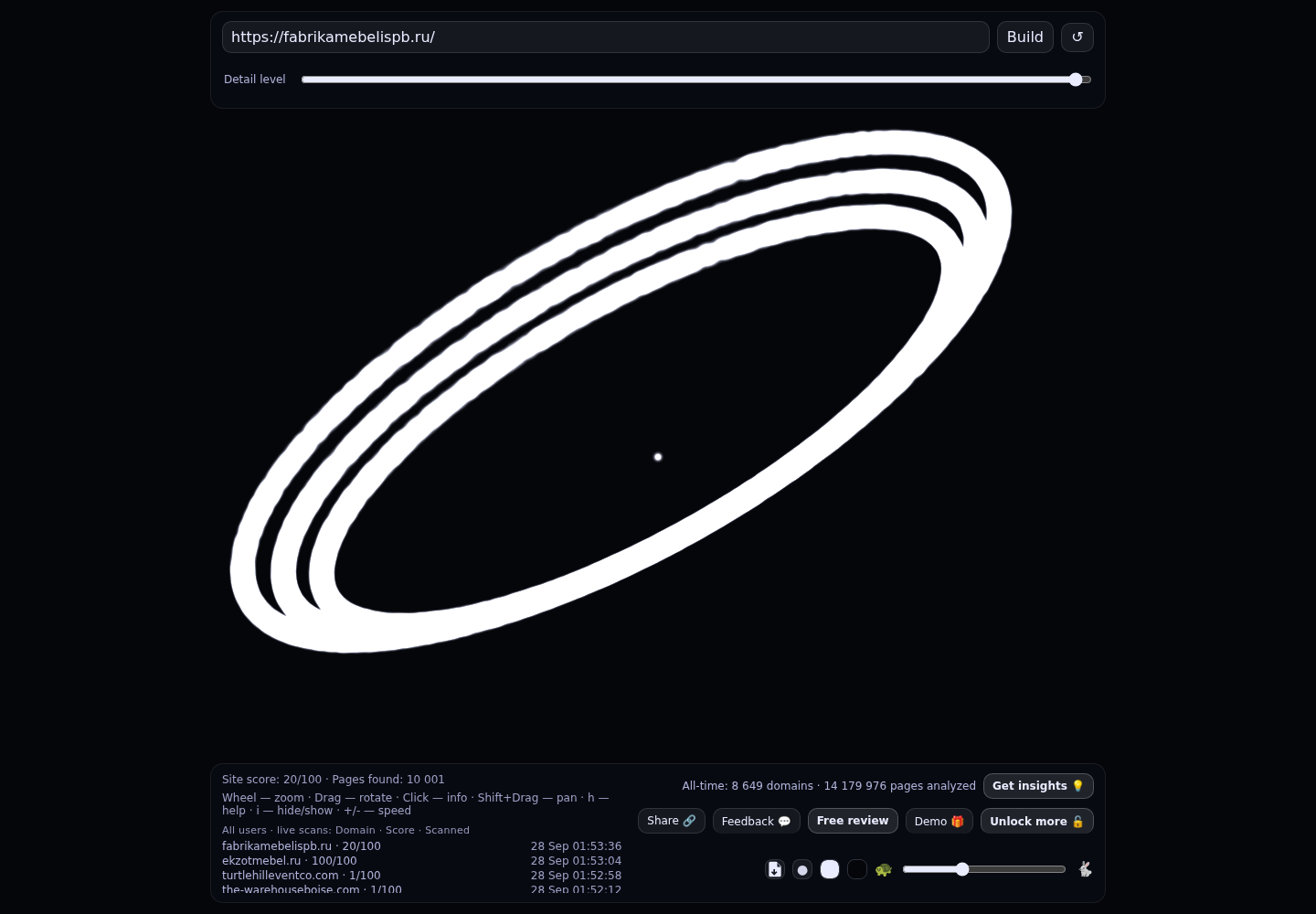Screen dimensions: 1316x914
Task: Click the rabbit fast-speed icon
Action: point(1085,869)
